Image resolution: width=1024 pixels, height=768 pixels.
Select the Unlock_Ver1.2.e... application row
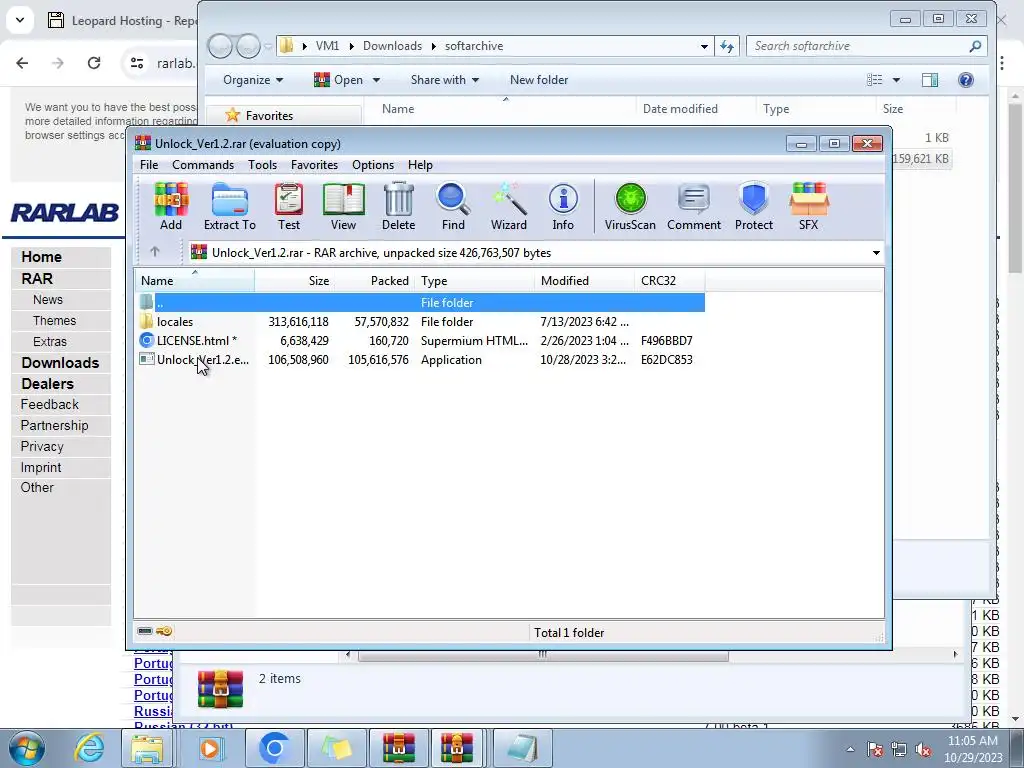pyautogui.click(x=421, y=360)
